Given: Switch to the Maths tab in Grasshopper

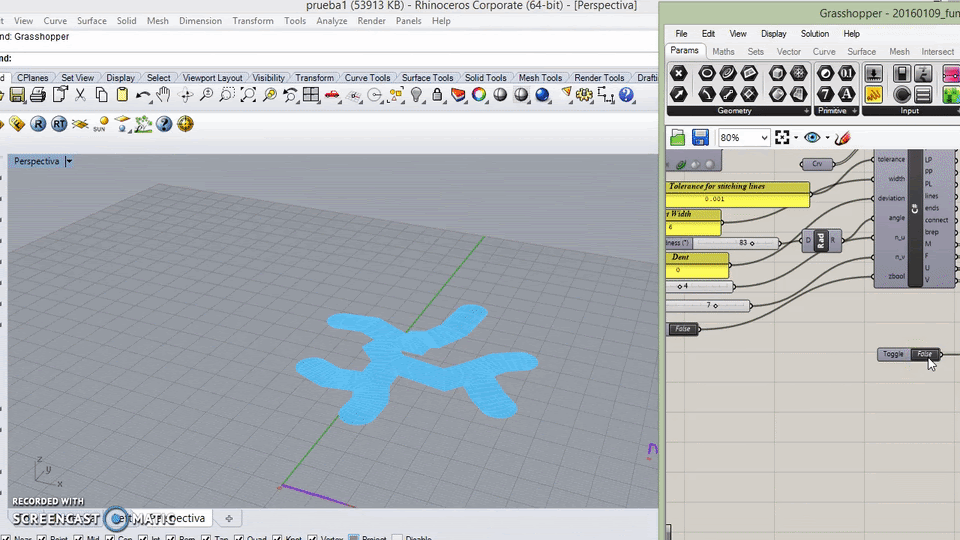Looking at the screenshot, I should coord(723,51).
